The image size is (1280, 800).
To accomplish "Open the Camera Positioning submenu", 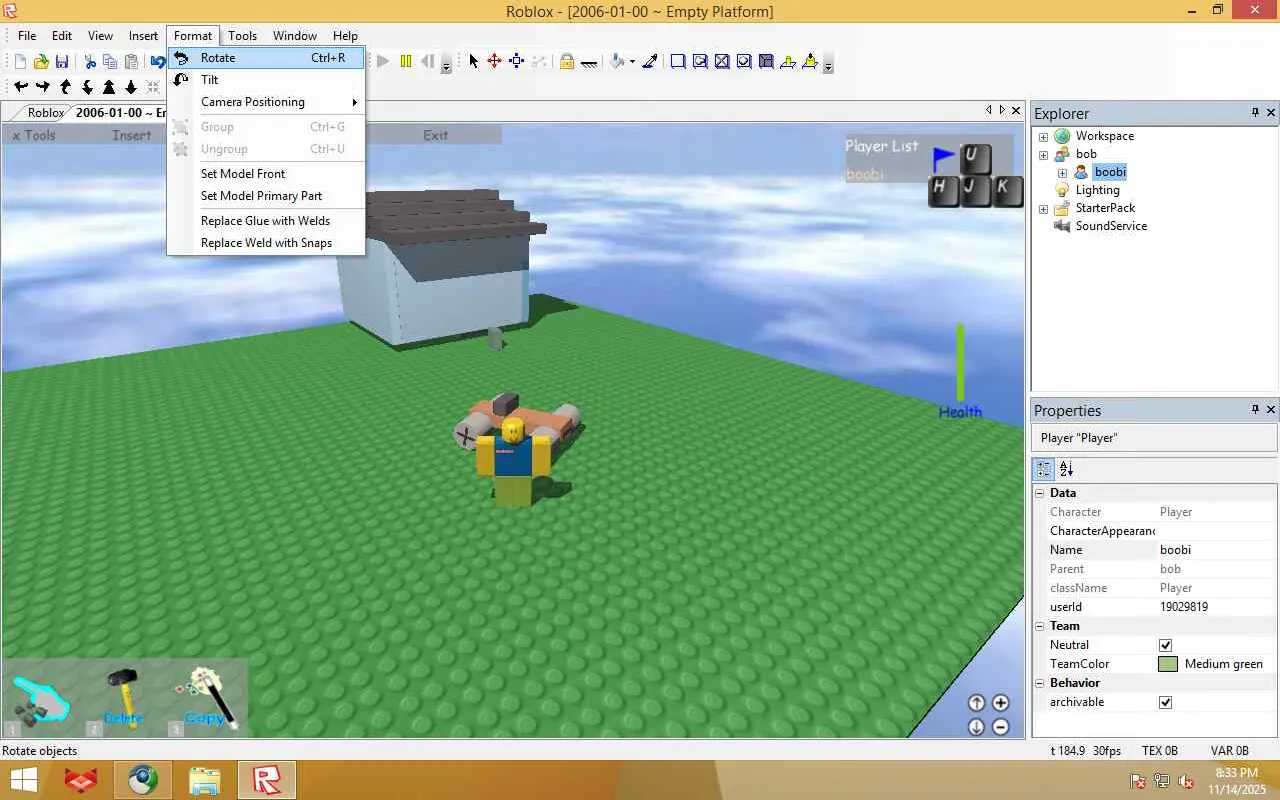I will (x=266, y=102).
